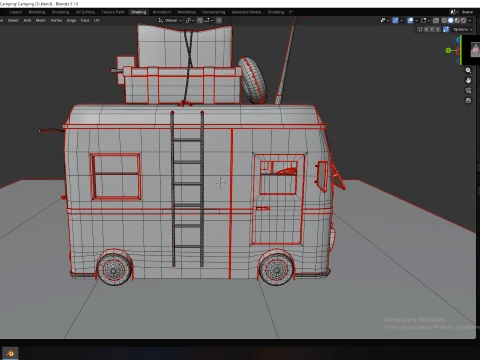Viewport: 480px width, 360px height.
Task: Select the active Shading workspace tab
Action: tap(138, 12)
